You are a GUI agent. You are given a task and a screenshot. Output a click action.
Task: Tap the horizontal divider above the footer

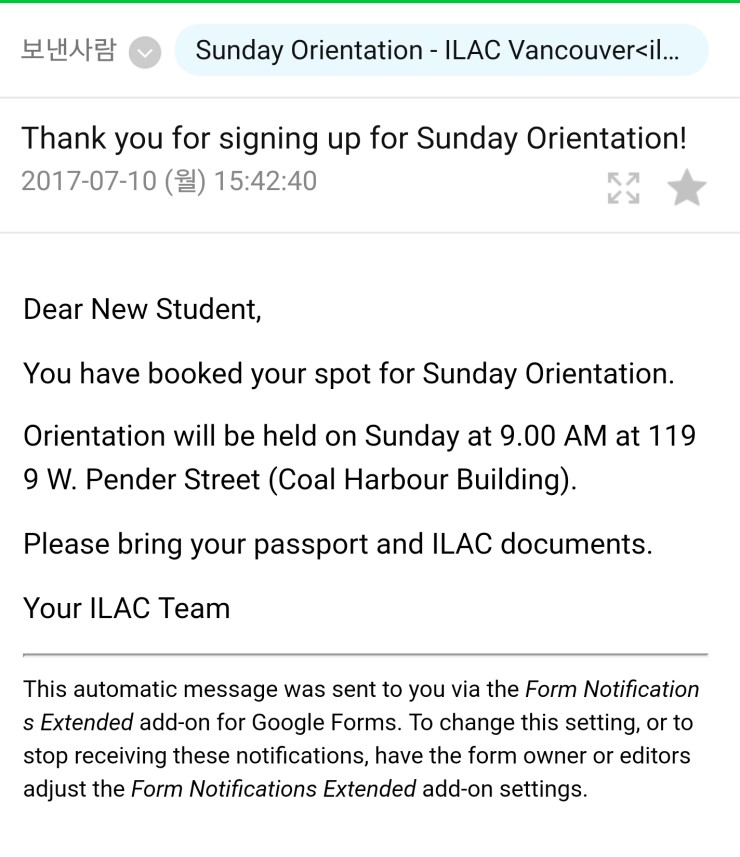point(365,654)
